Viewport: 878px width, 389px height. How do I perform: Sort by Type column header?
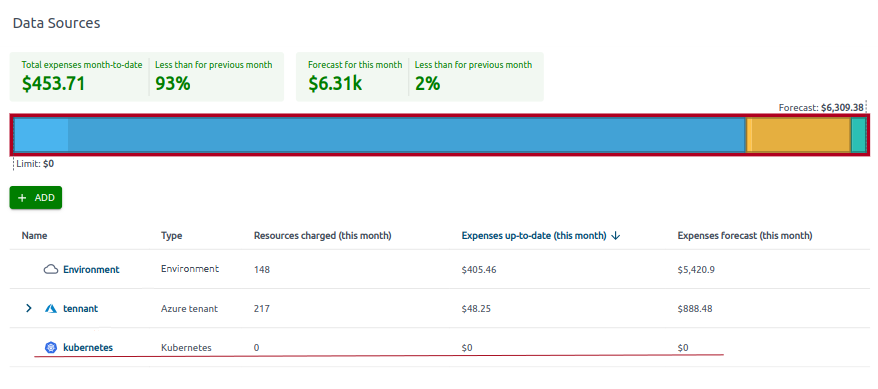pyautogui.click(x=171, y=236)
